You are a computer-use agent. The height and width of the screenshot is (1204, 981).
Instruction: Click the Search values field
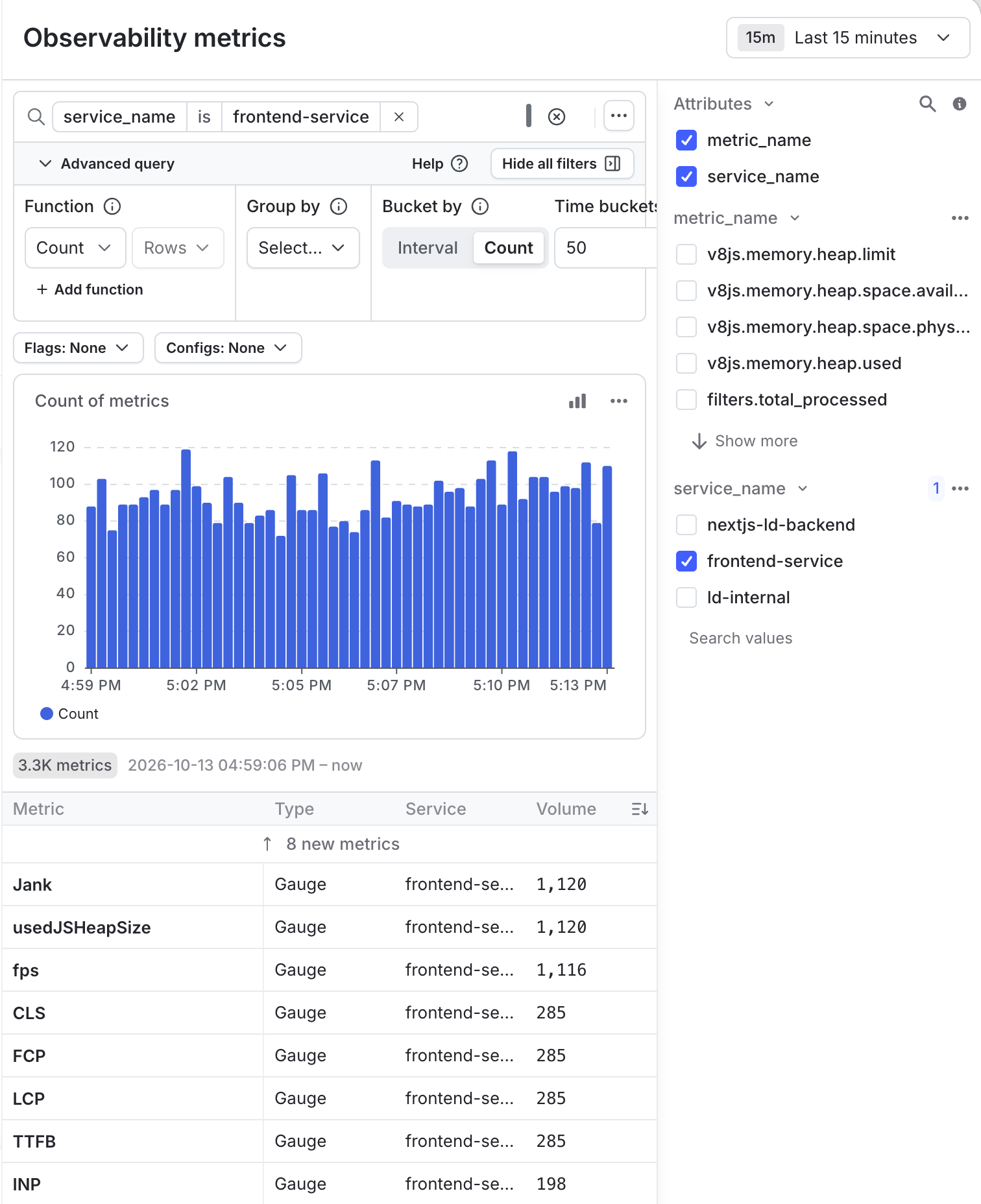coord(740,638)
